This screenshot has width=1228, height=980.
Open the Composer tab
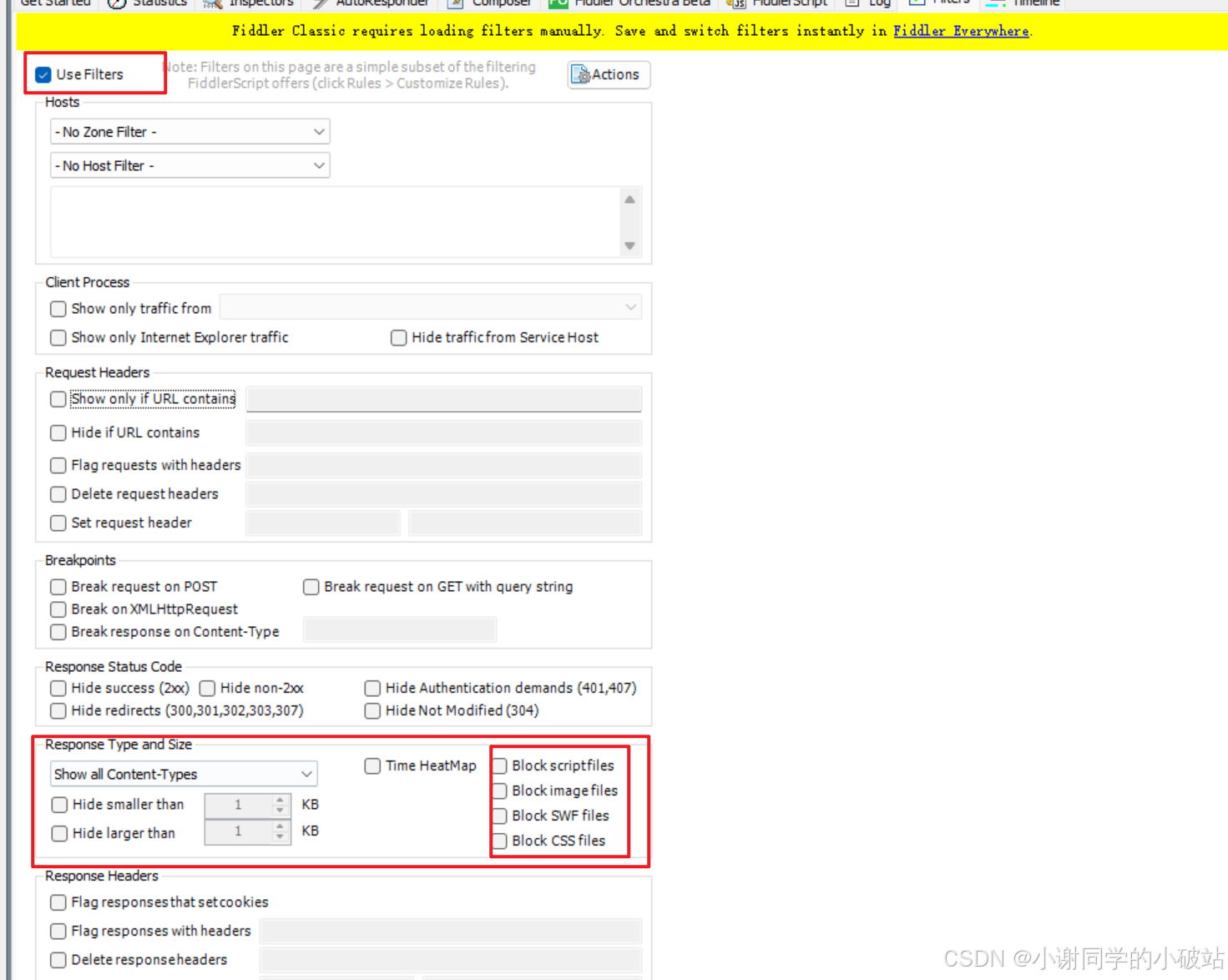pyautogui.click(x=491, y=3)
